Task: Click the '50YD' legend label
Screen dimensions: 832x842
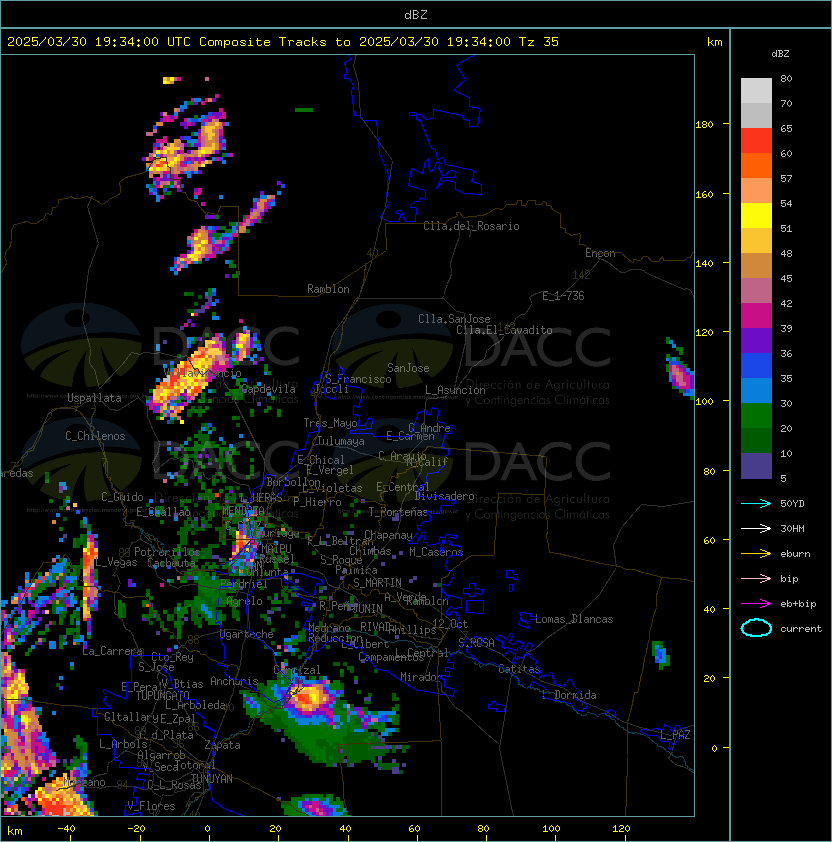Action: [792, 503]
